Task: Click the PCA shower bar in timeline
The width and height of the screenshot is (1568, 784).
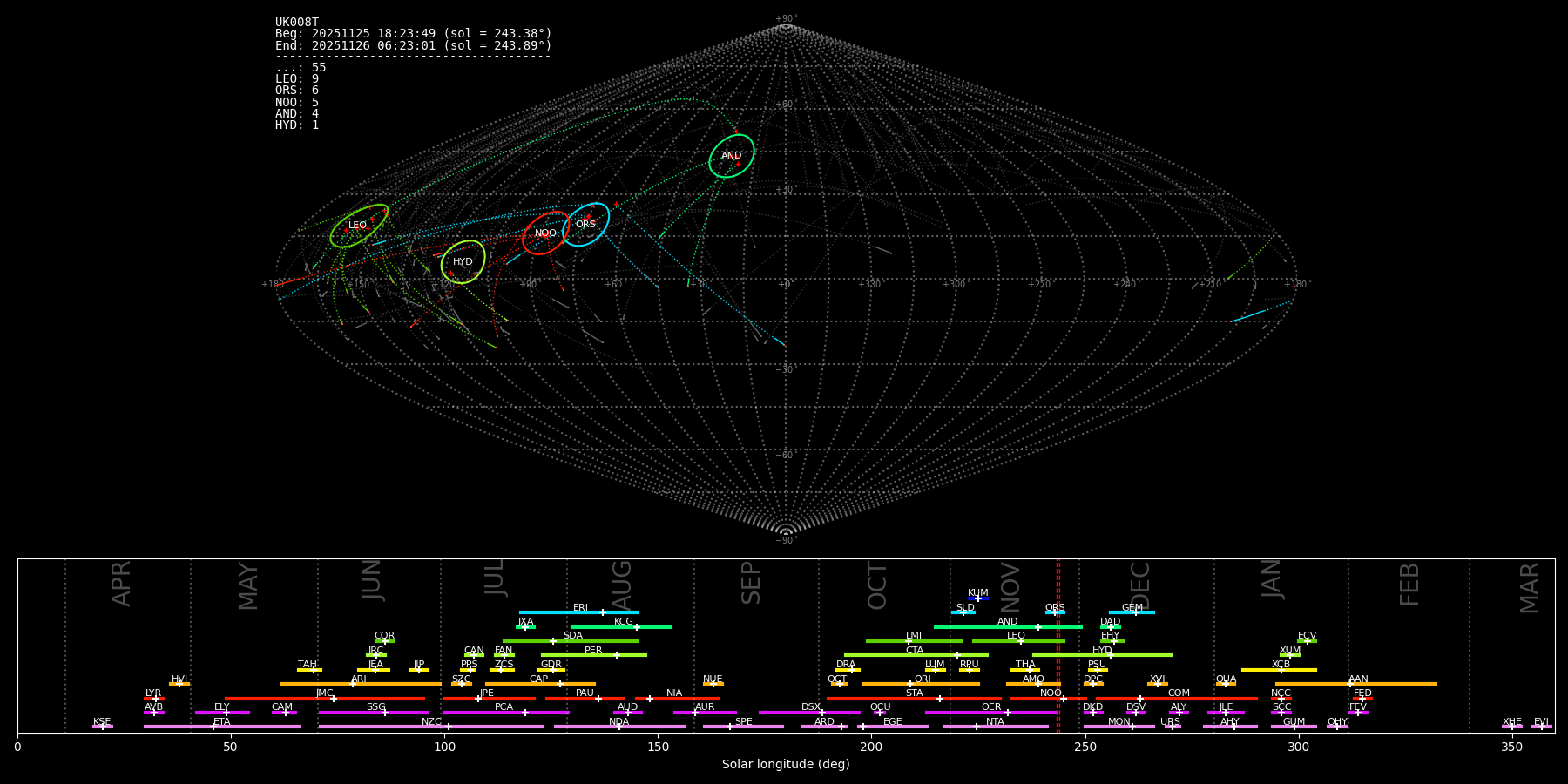Action: pos(505,712)
